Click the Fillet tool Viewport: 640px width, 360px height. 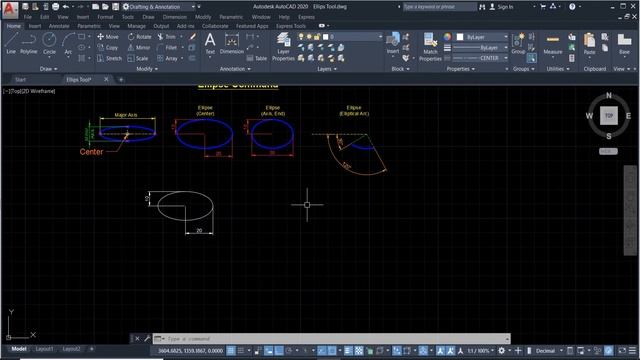167,48
